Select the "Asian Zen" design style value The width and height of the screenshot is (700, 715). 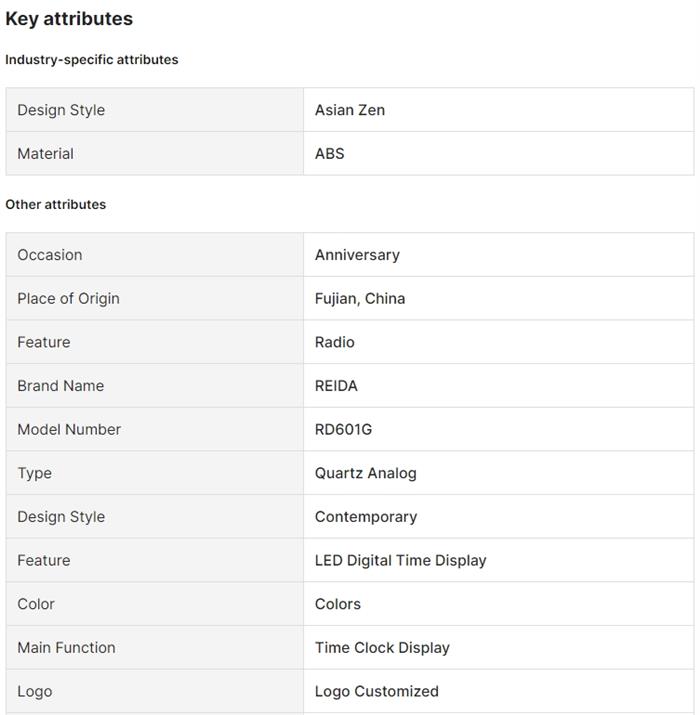(350, 110)
